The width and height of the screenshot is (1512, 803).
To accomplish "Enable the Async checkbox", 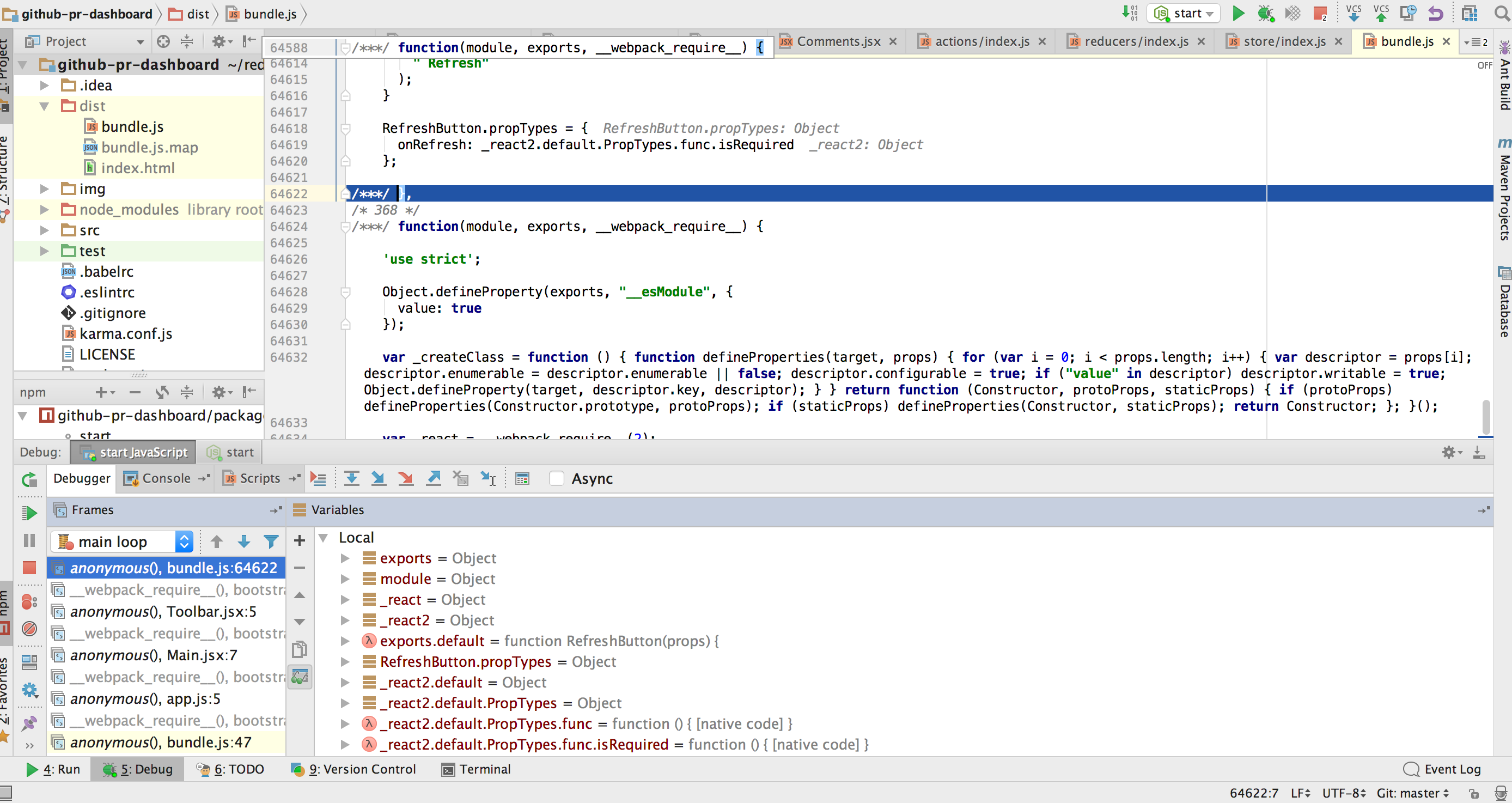I will tap(556, 478).
